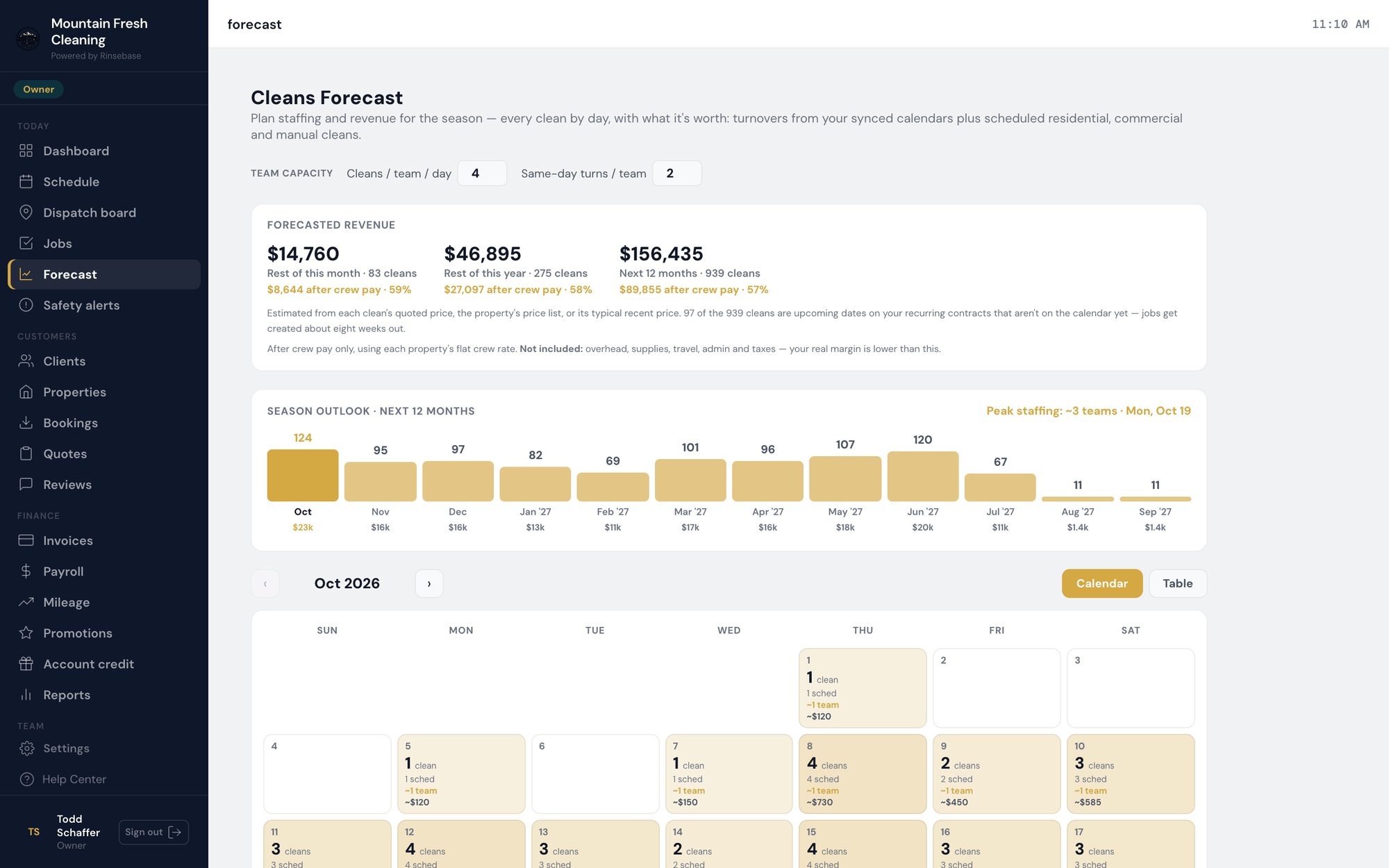Select the Feb '27 bar in chart
This screenshot has height=868, width=1389.
tap(613, 487)
